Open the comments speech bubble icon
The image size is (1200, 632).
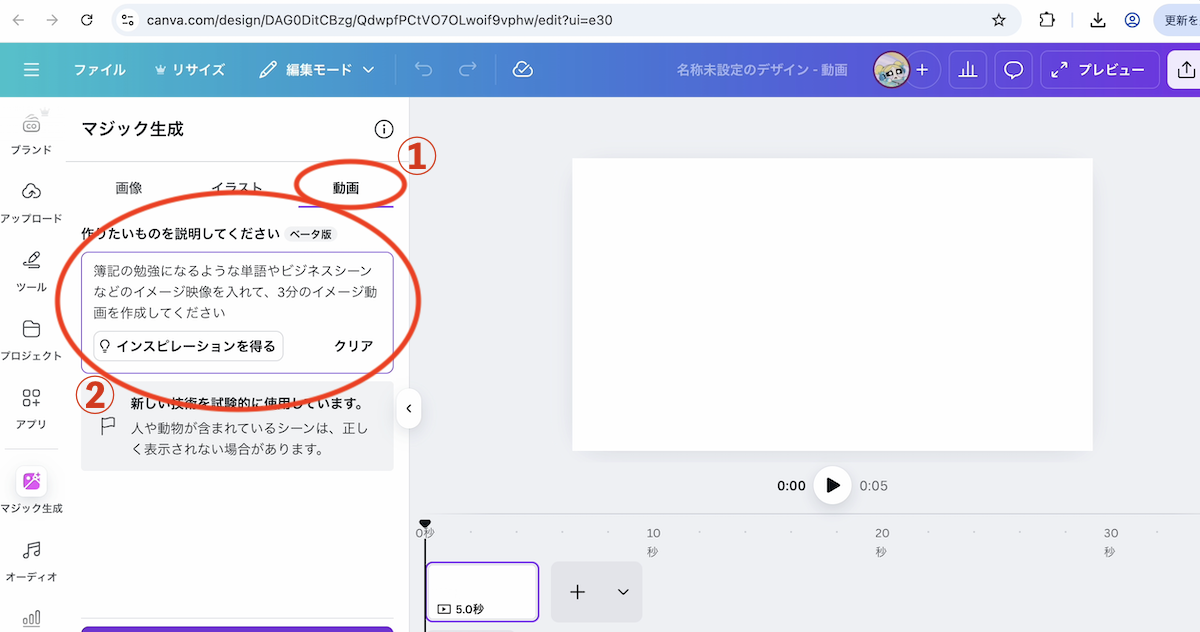(1013, 70)
